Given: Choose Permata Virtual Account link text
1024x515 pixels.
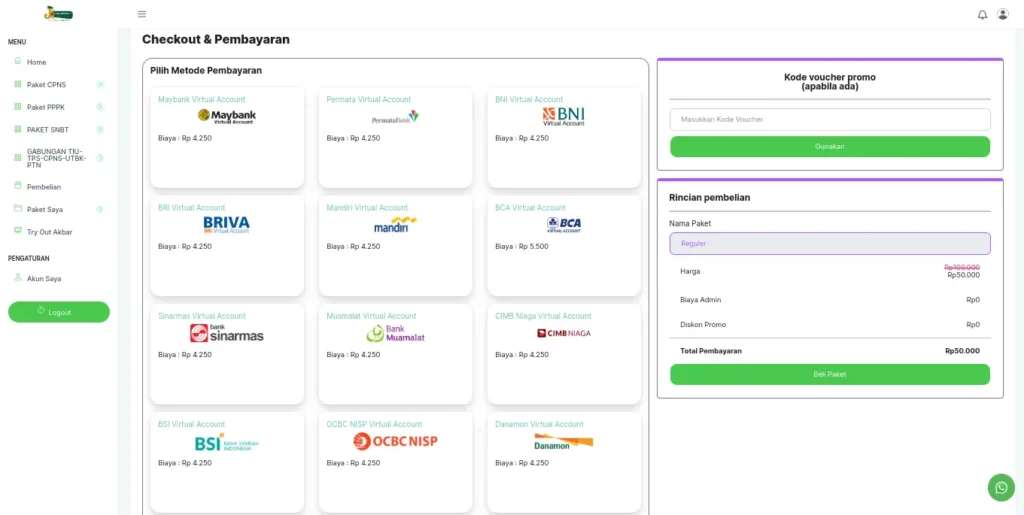Looking at the screenshot, I should pyautogui.click(x=369, y=99).
